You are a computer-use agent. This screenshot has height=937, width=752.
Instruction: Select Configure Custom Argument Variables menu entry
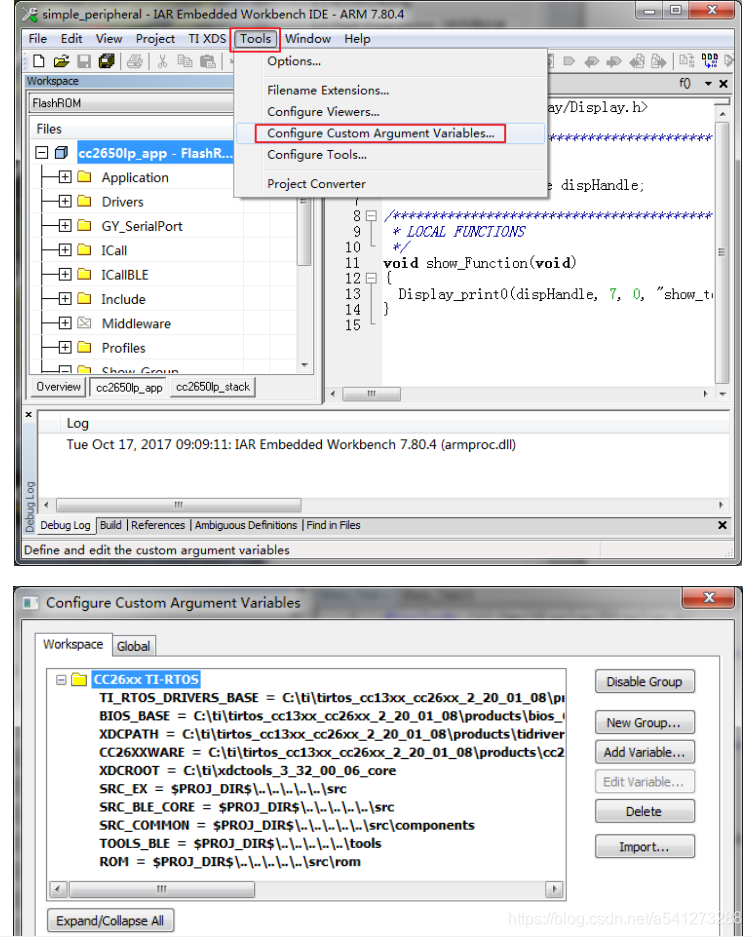point(381,133)
